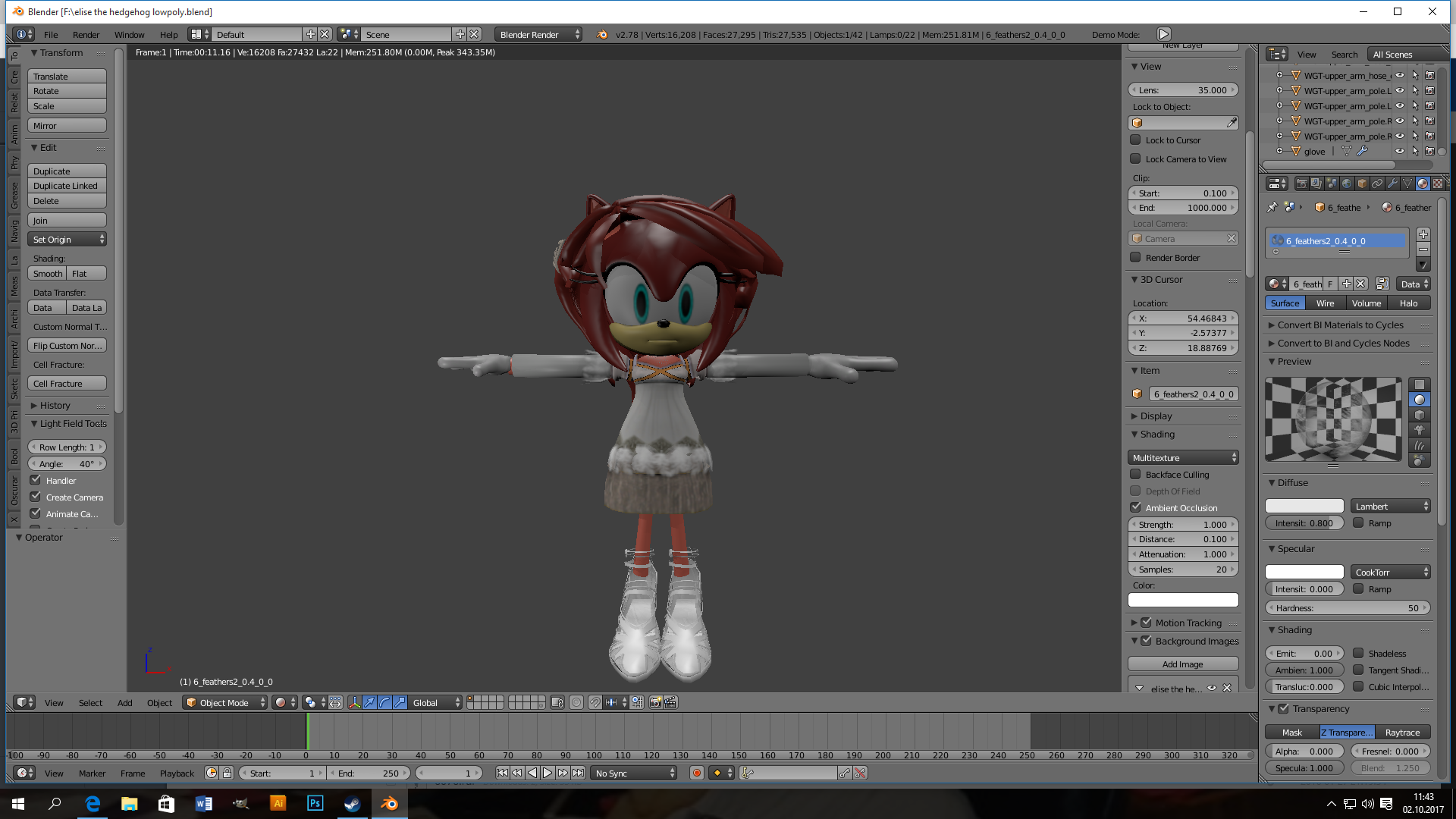Click lock time to other windows icon

coord(227,773)
